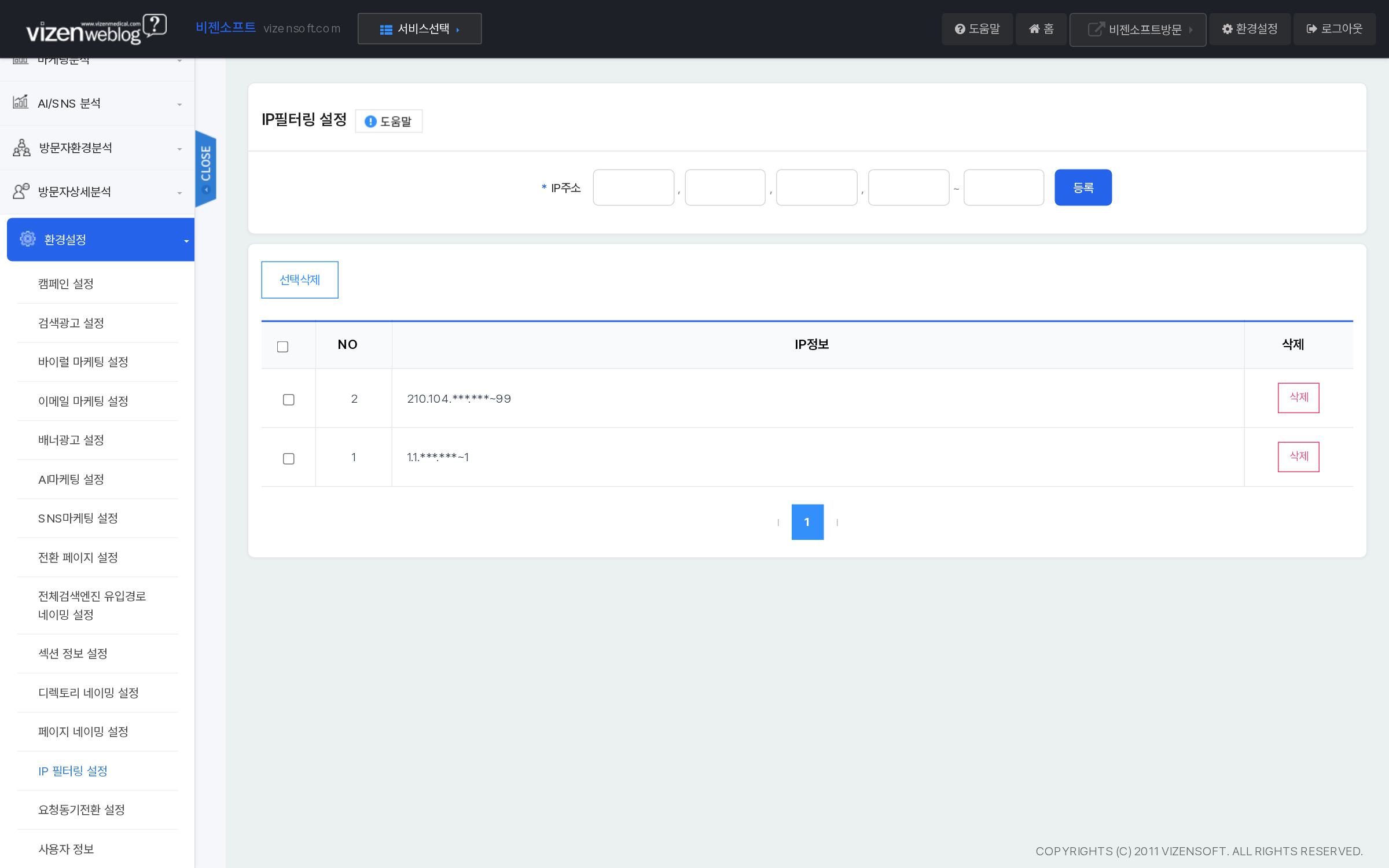Open 캠페인 설정 menu item

(66, 284)
